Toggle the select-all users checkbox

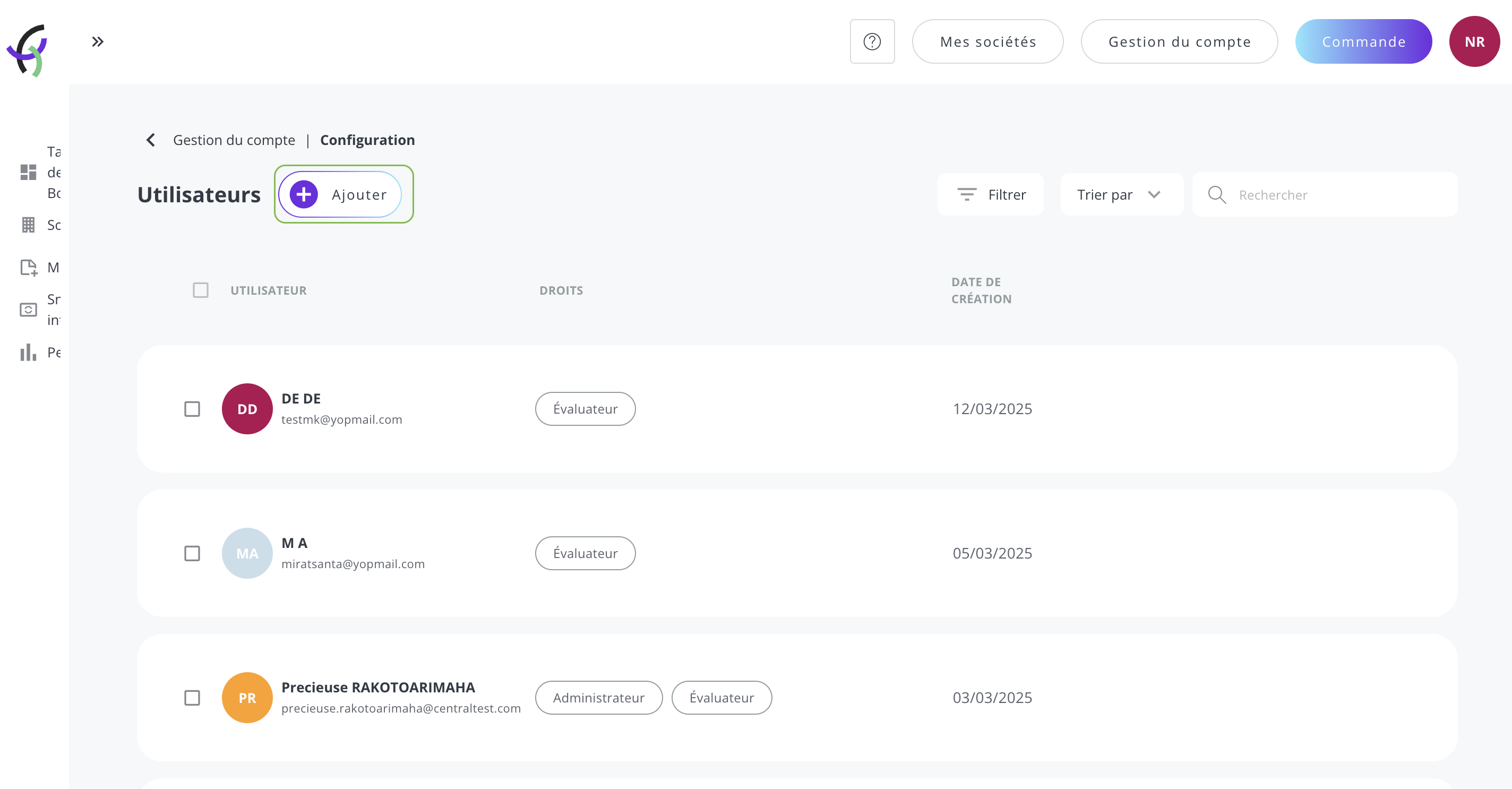click(x=201, y=290)
